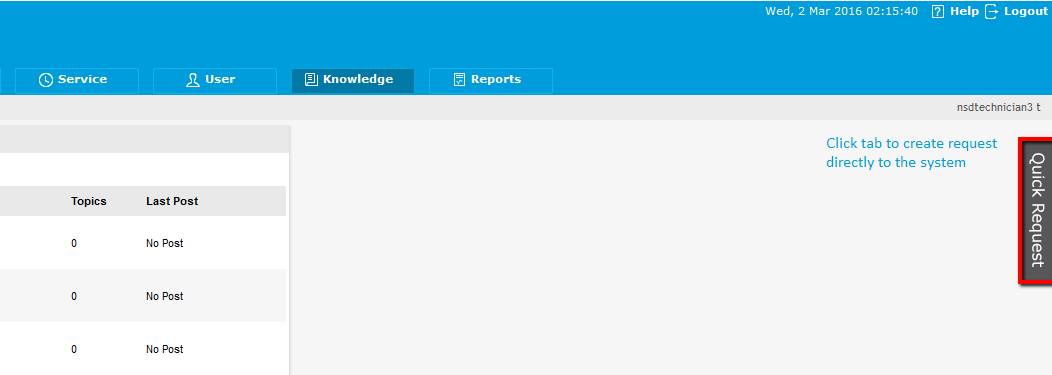1052x375 pixels.
Task: Click the report icon on Reports
Action: [459, 80]
